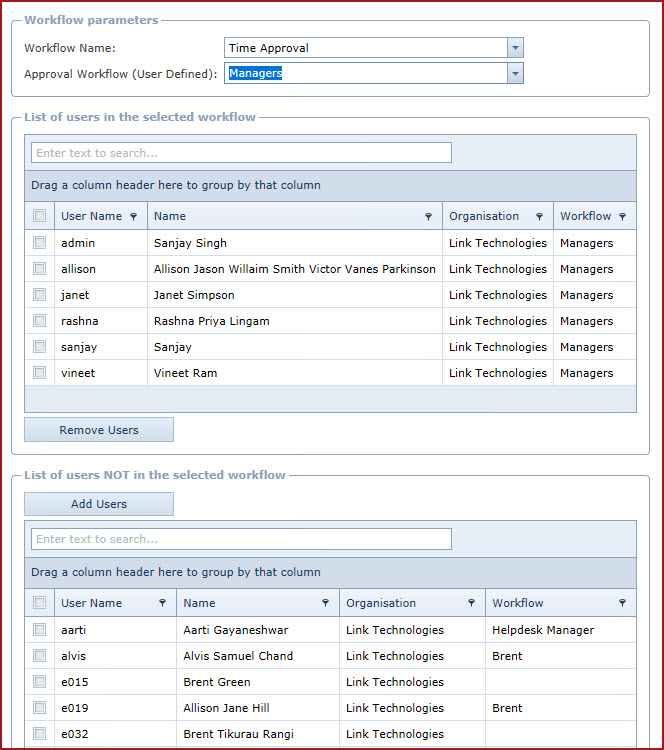This screenshot has width=664, height=750.
Task: Toggle select-all checkbox in upper grid header
Action: (x=40, y=215)
